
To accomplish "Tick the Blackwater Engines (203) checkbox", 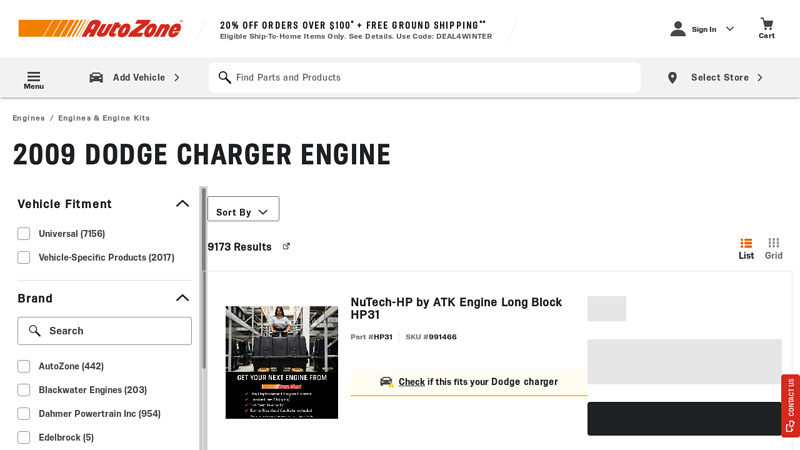I will coord(23,390).
